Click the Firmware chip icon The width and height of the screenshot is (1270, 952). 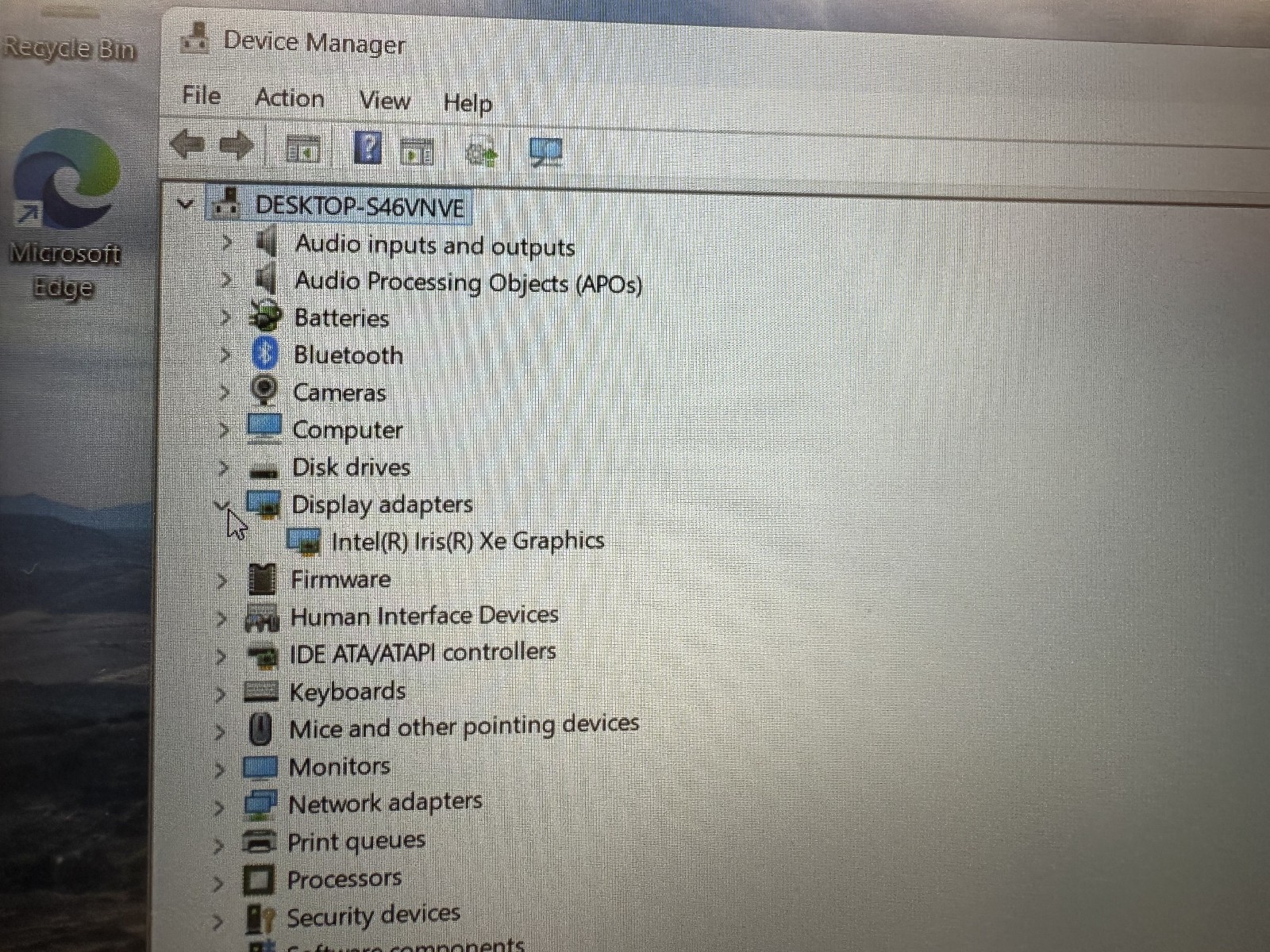262,579
